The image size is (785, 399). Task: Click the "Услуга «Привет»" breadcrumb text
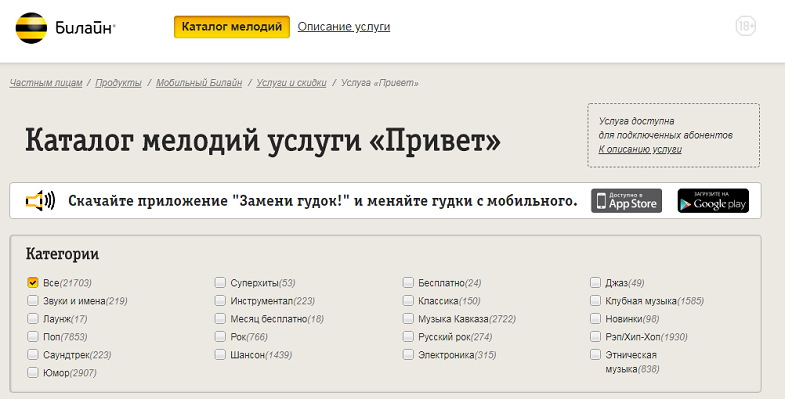tap(379, 83)
